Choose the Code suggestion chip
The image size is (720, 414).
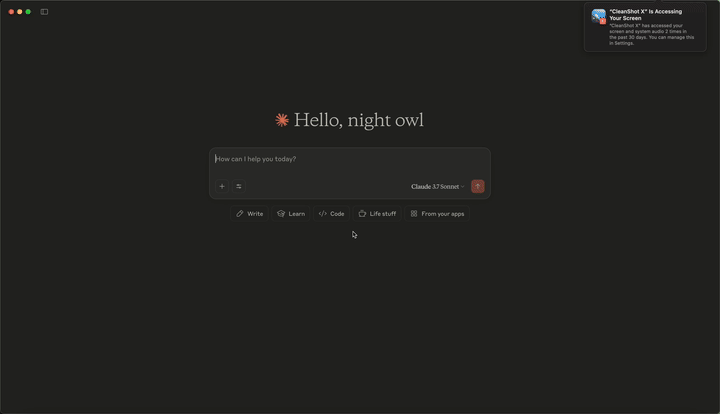tap(332, 214)
